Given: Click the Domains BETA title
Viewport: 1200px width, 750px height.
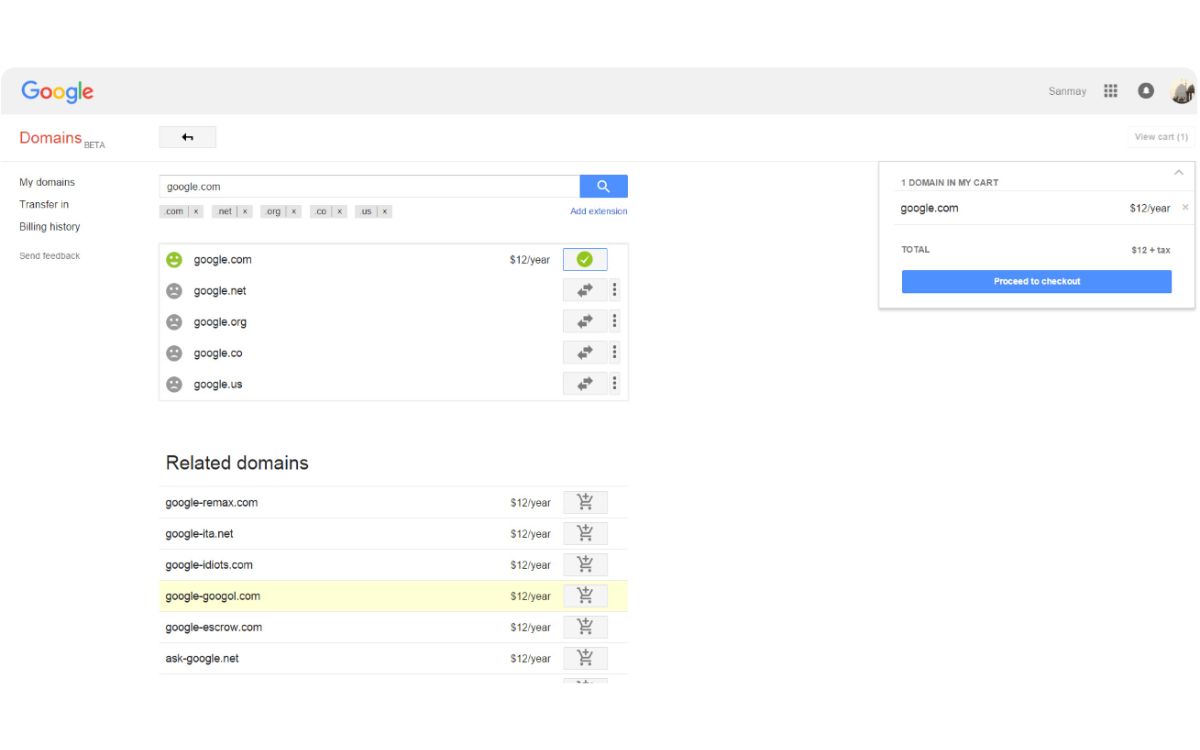Looking at the screenshot, I should point(62,139).
